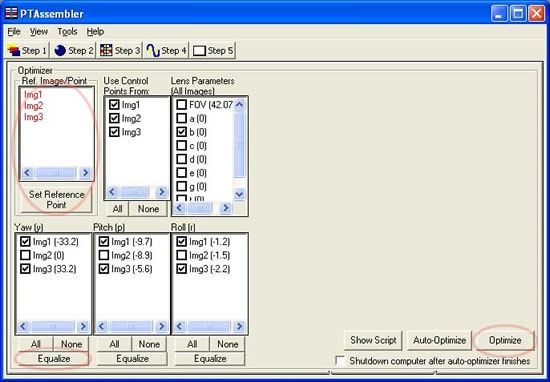
Task: Check lens parameter g (0)
Action: tap(181, 186)
